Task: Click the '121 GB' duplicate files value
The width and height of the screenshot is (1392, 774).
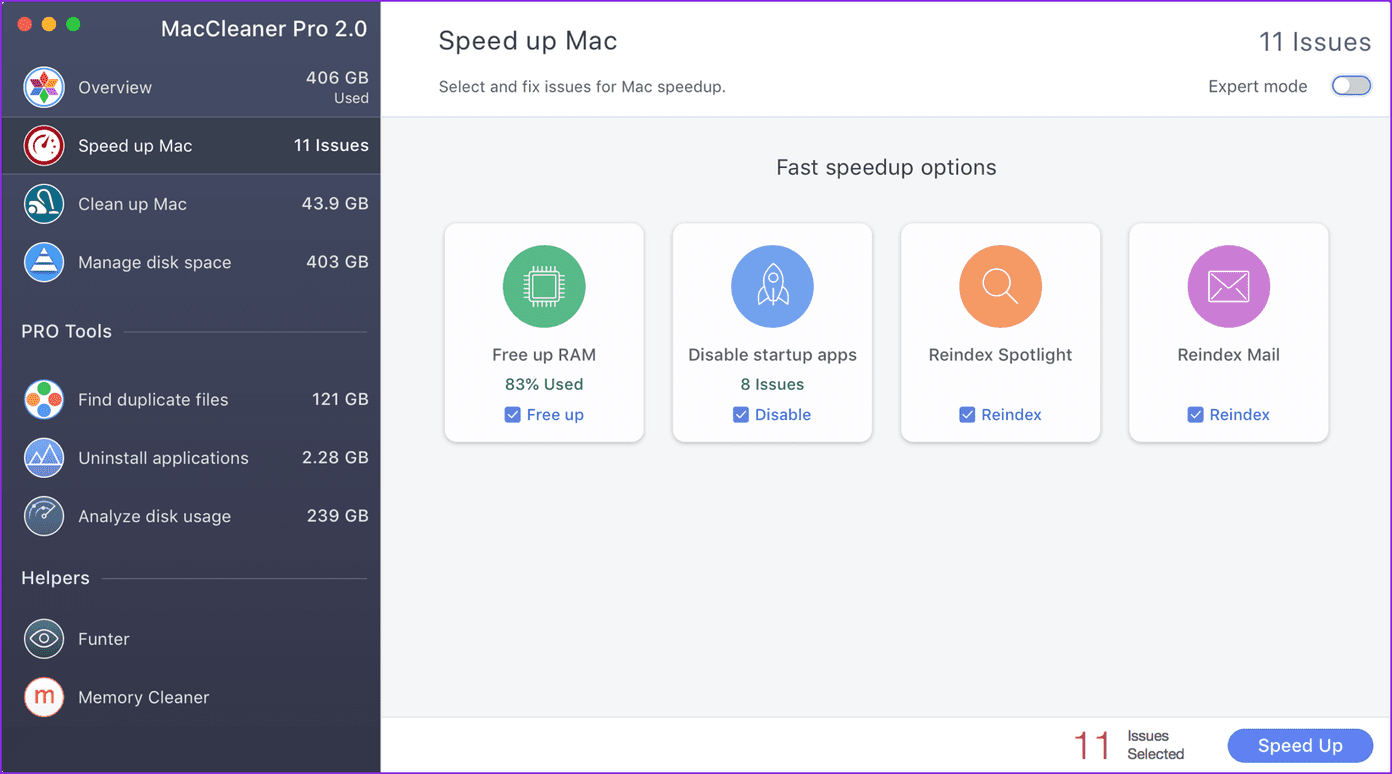Action: [x=340, y=400]
